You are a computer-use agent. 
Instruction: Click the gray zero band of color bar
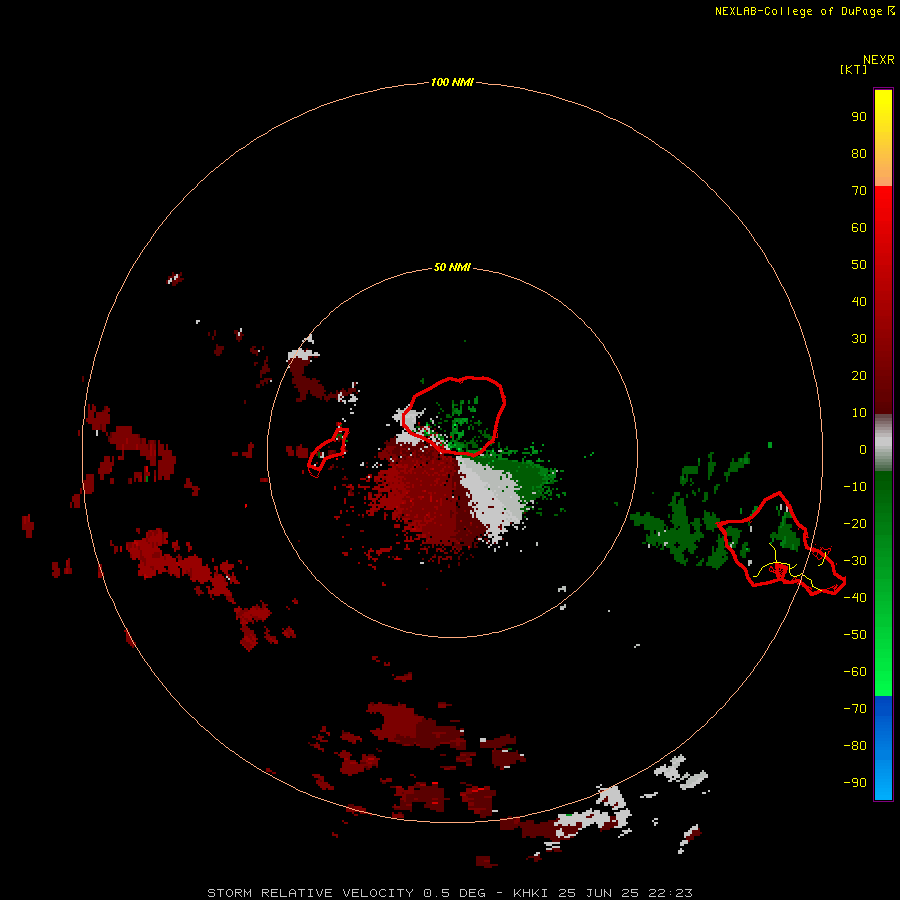click(883, 443)
